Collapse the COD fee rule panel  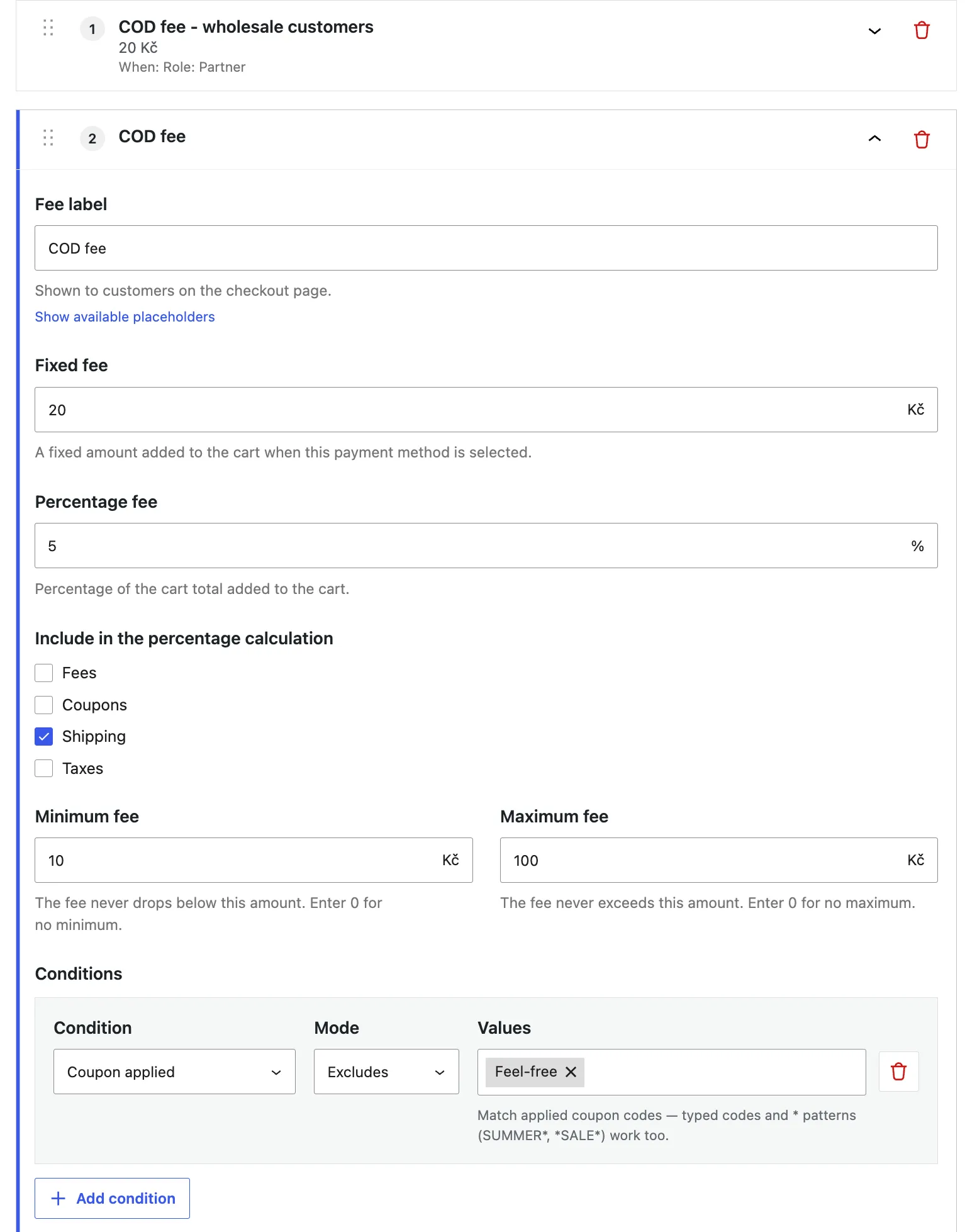[x=874, y=138]
